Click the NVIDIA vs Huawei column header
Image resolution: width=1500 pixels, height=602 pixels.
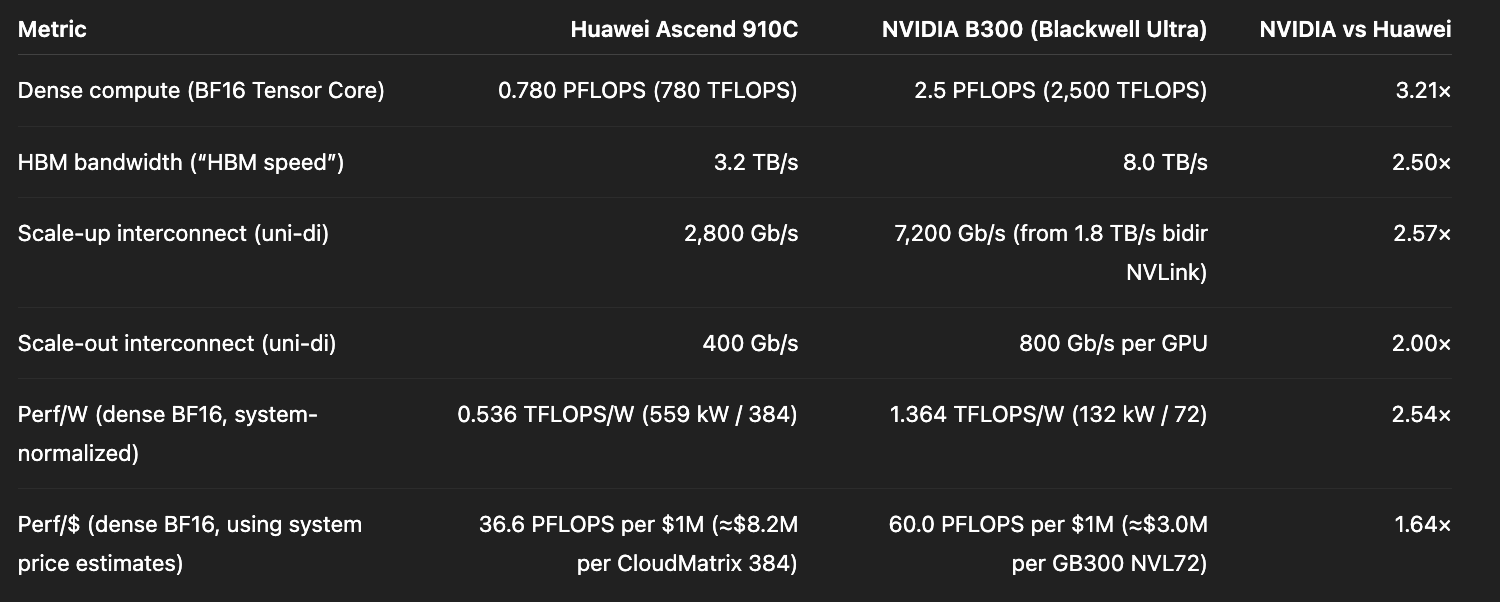click(1355, 29)
